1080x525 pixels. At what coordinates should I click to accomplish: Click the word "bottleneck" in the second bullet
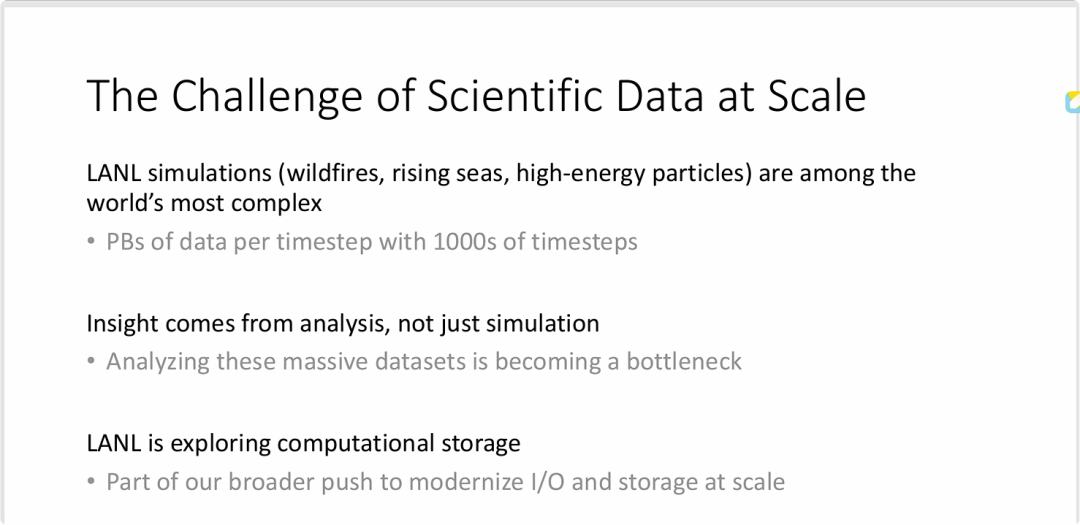coord(684,361)
